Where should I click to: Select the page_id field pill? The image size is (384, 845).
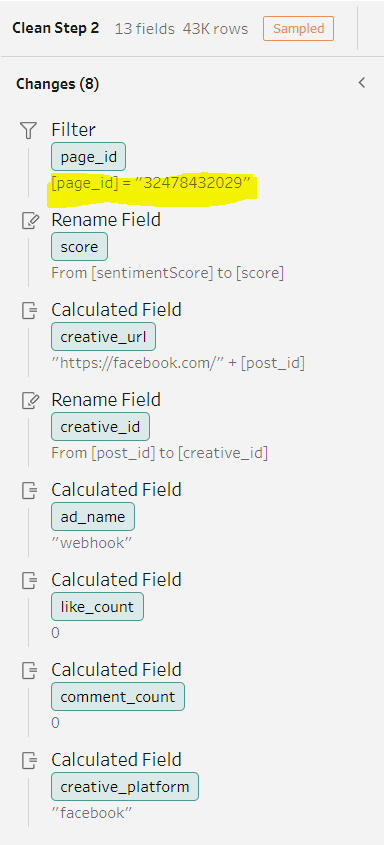tap(88, 157)
